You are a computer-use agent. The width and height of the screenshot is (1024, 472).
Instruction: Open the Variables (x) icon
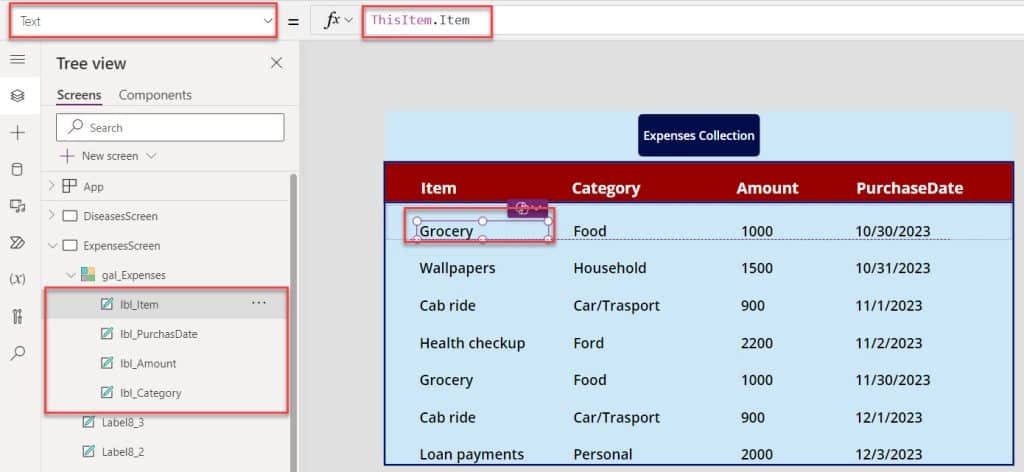coord(18,279)
